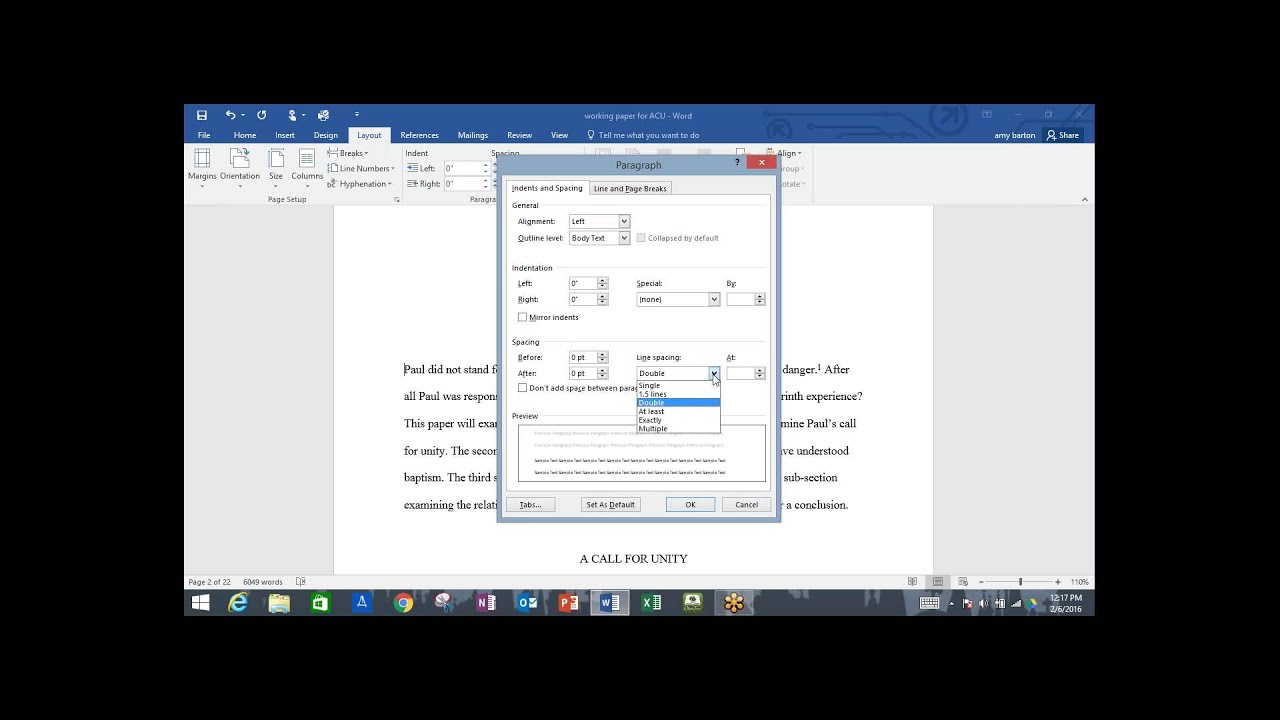The height and width of the screenshot is (720, 1280).
Task: Click the Indentation Left field in dialog
Action: click(x=583, y=283)
